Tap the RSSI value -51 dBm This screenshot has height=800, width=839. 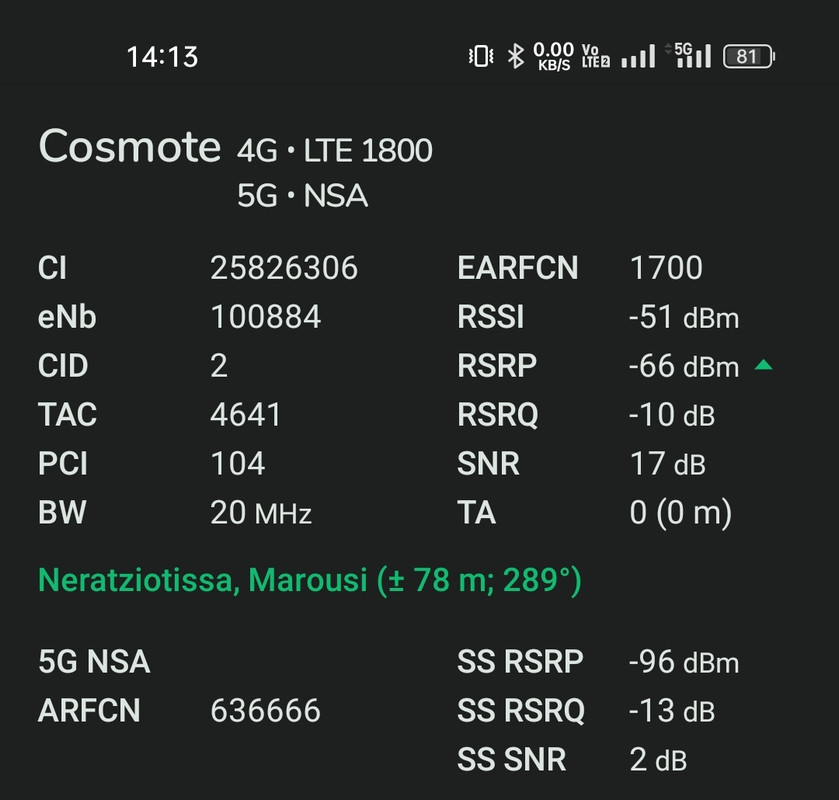pos(684,317)
